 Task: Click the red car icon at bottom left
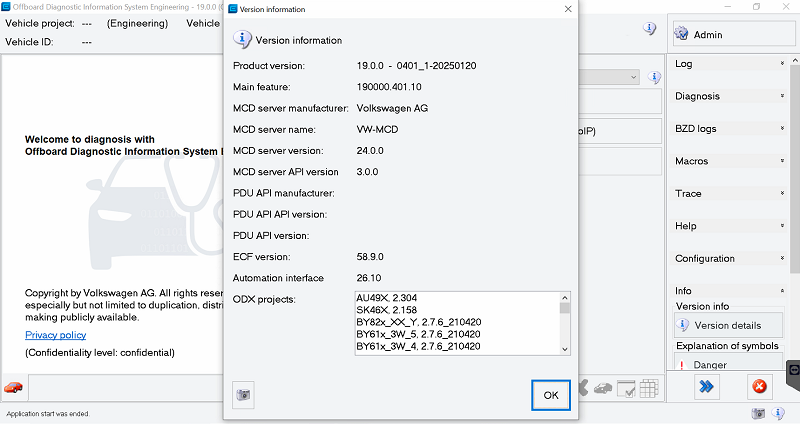tap(14, 388)
